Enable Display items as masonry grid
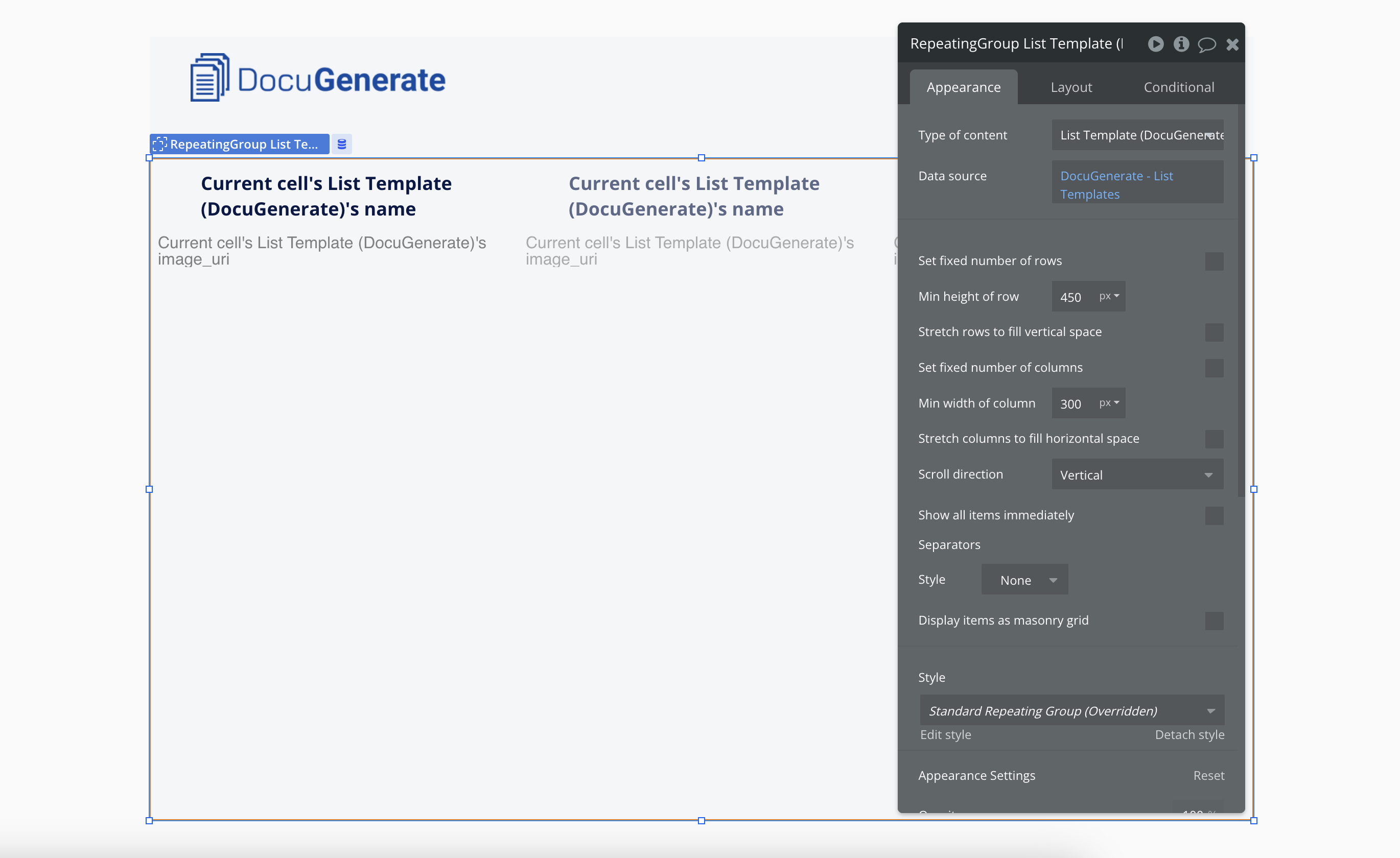 [1214, 621]
